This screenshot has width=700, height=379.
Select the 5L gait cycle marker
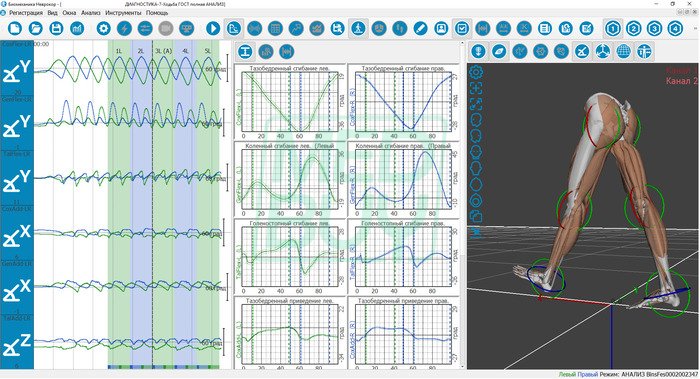point(208,51)
